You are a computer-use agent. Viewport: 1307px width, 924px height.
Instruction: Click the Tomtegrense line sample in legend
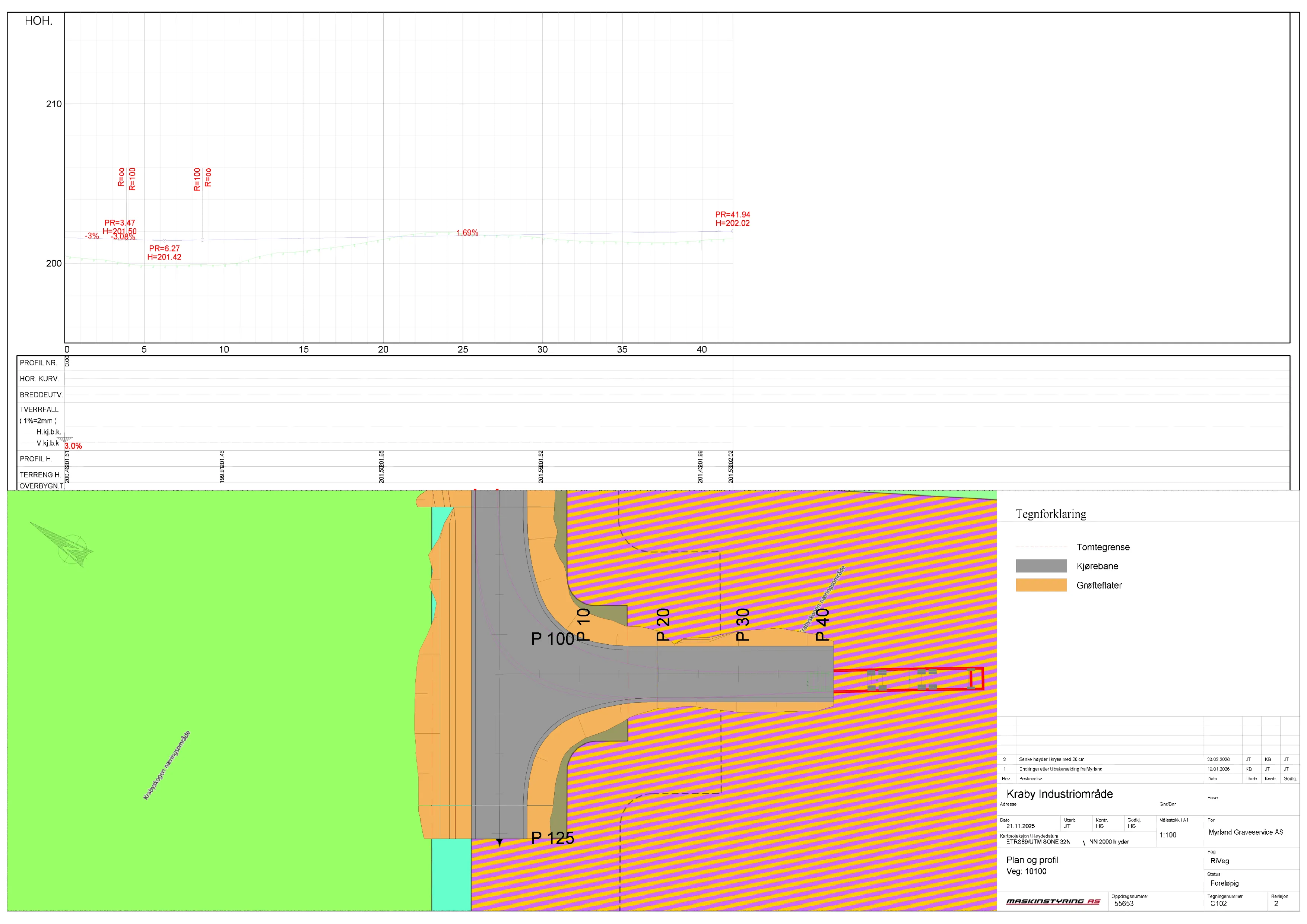point(1041,547)
